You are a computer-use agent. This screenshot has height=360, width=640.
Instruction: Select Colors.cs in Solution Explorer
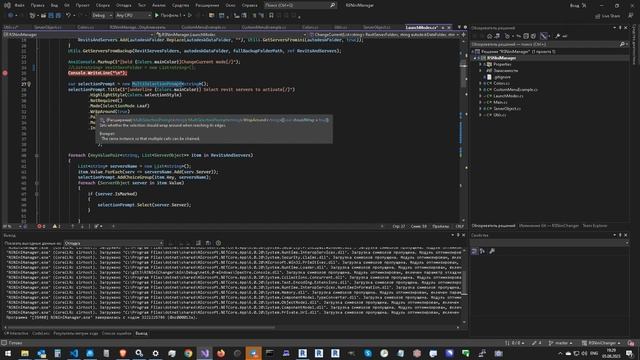501,83
